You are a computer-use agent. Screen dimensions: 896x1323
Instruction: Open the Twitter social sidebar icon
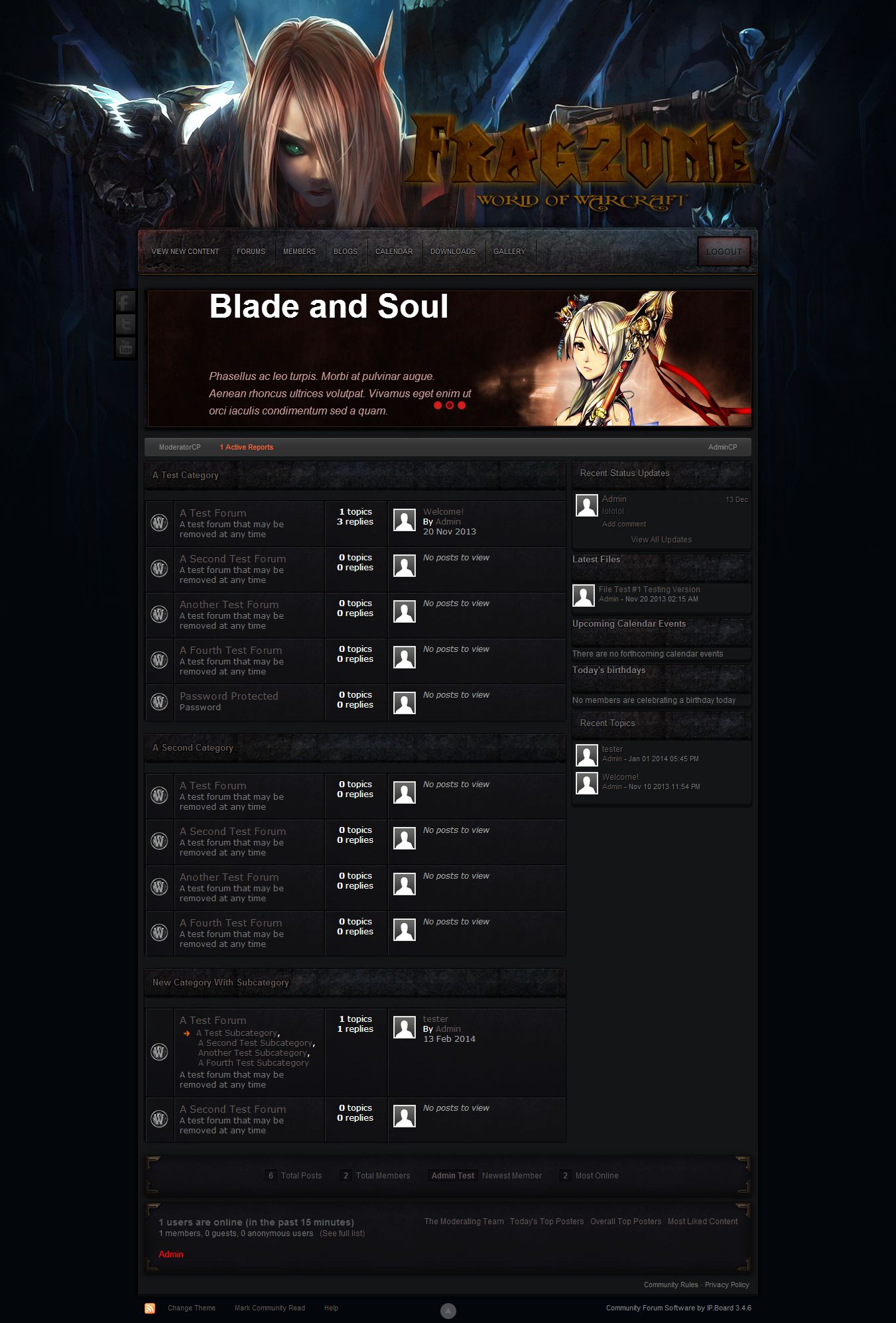pyautogui.click(x=125, y=324)
